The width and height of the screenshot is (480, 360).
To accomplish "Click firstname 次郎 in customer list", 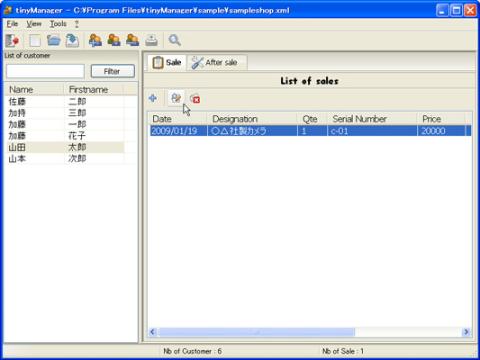I will [x=77, y=159].
